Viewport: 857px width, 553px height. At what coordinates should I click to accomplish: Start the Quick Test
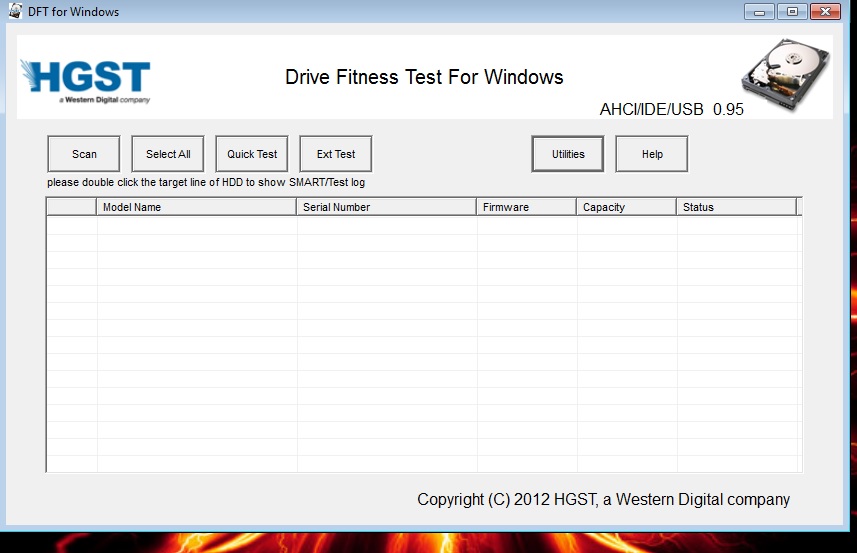click(252, 154)
